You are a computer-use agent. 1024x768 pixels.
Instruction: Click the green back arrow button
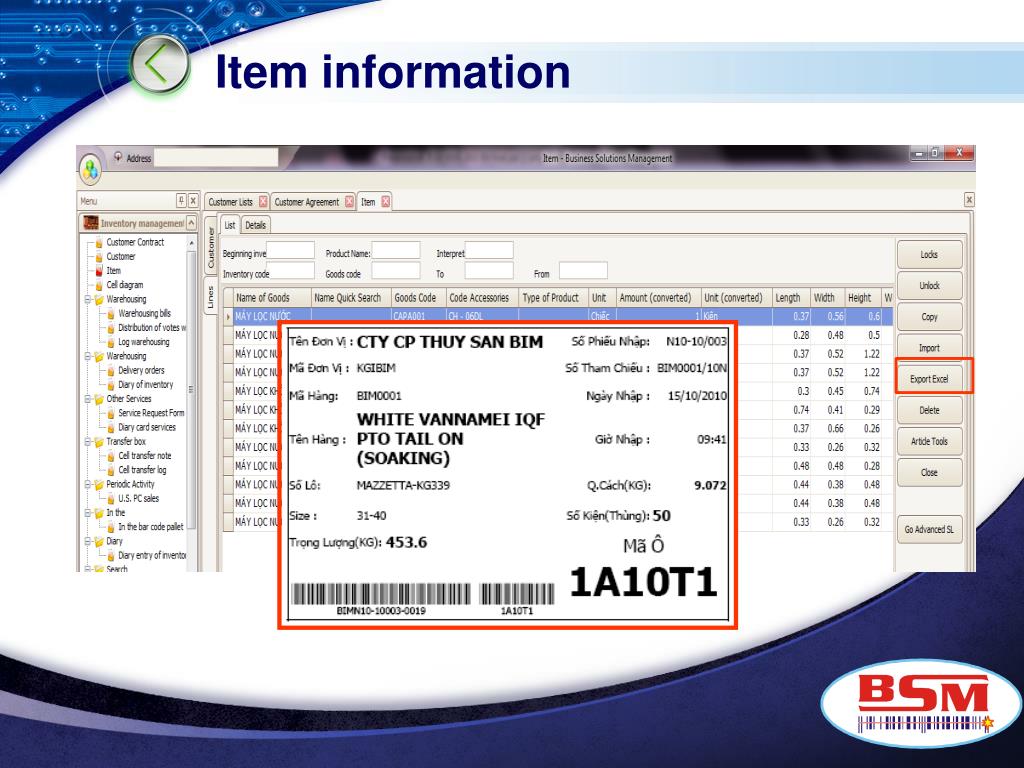[159, 64]
